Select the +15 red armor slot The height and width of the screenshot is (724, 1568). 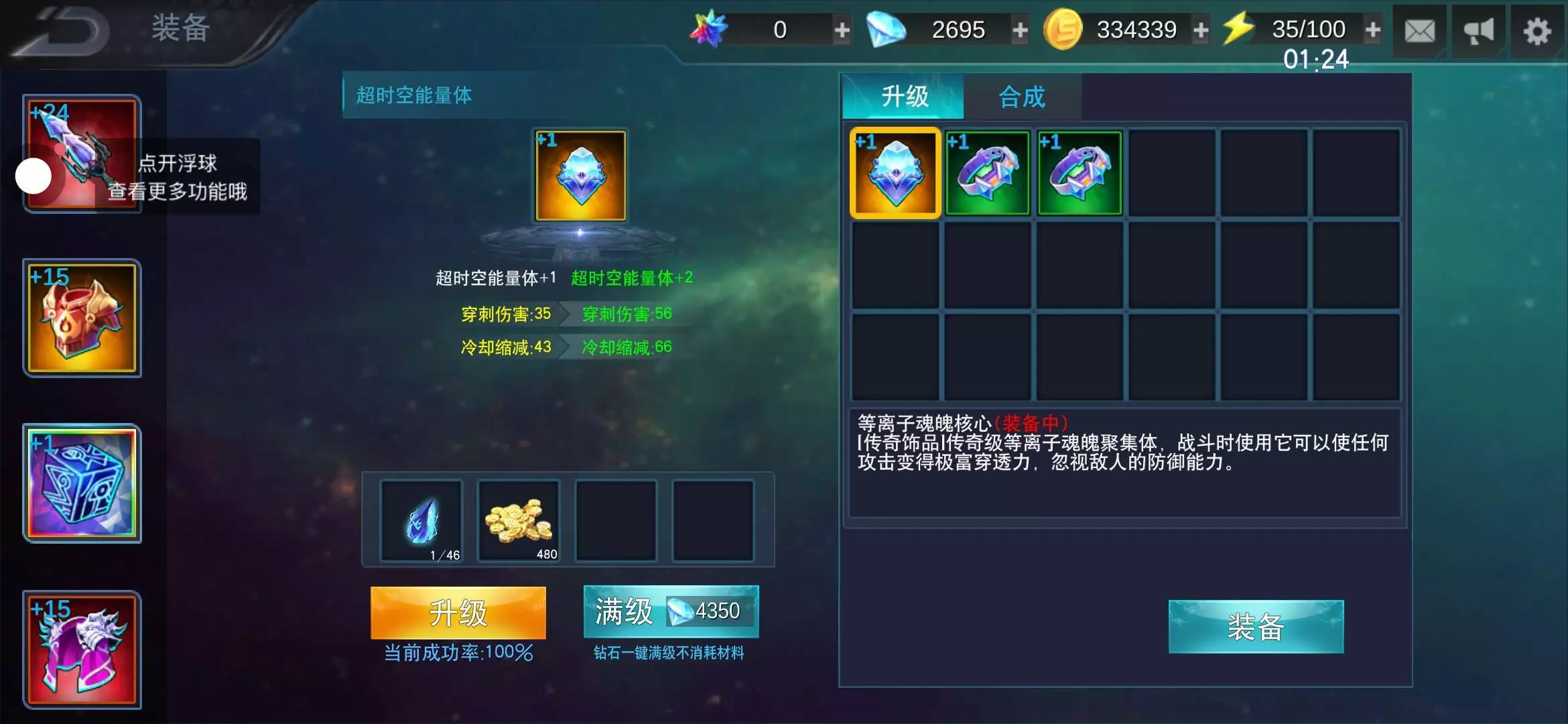coord(82,318)
